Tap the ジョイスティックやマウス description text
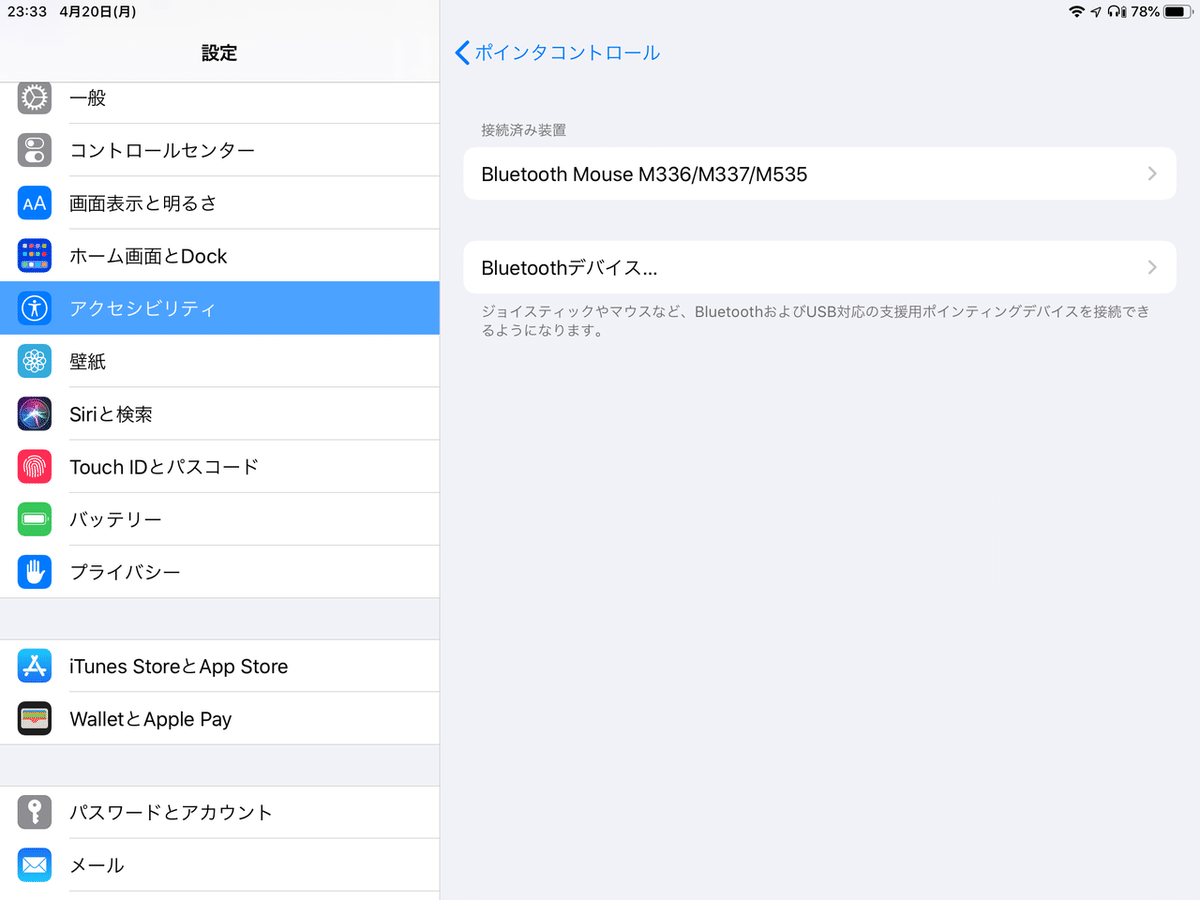The width and height of the screenshot is (1200, 900). coord(816,321)
